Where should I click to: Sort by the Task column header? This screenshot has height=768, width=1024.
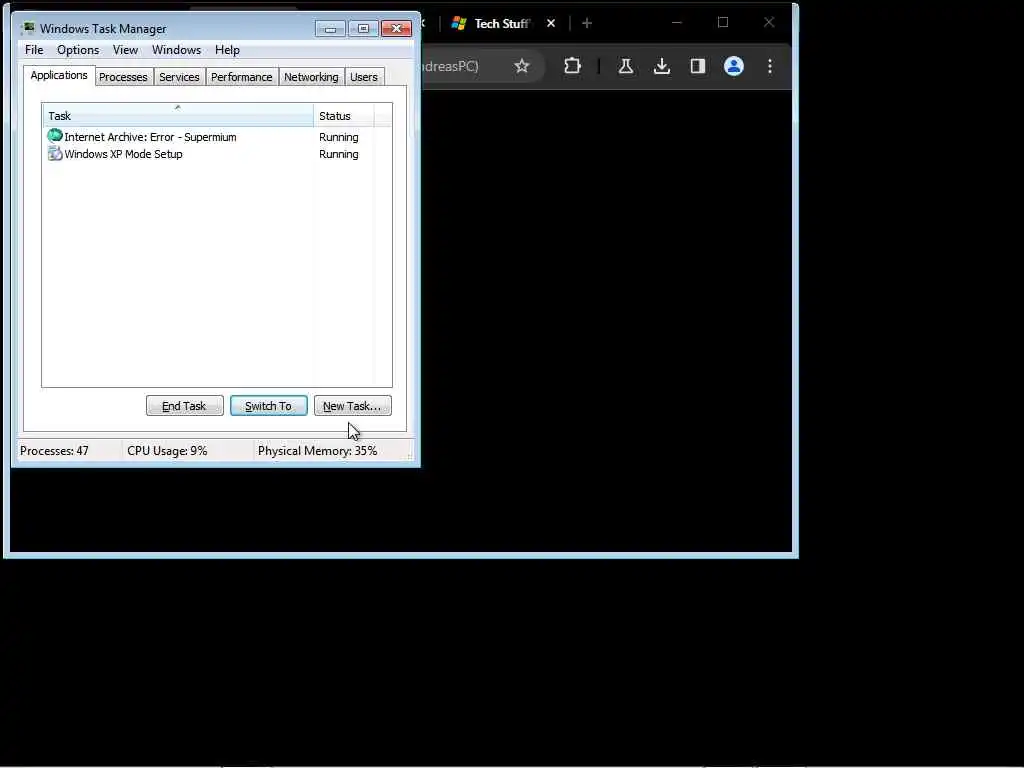click(178, 116)
